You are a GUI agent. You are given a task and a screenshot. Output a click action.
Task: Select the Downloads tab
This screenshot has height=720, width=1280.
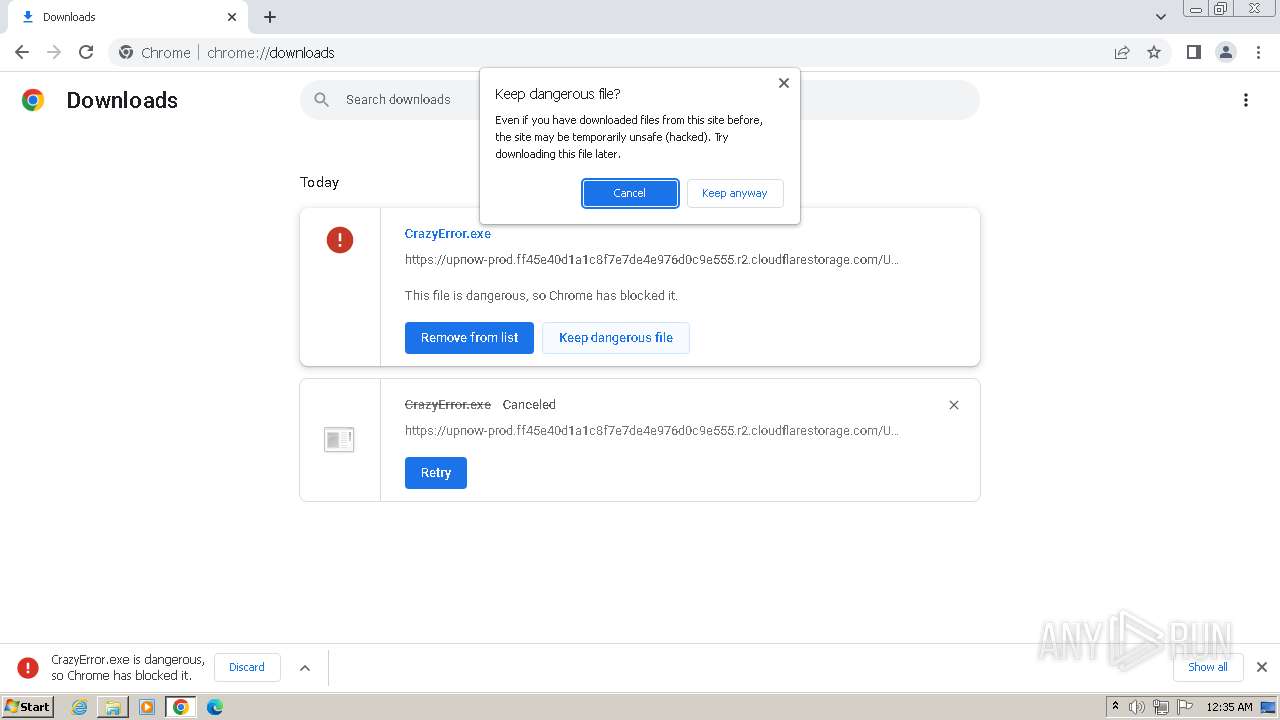[128, 17]
